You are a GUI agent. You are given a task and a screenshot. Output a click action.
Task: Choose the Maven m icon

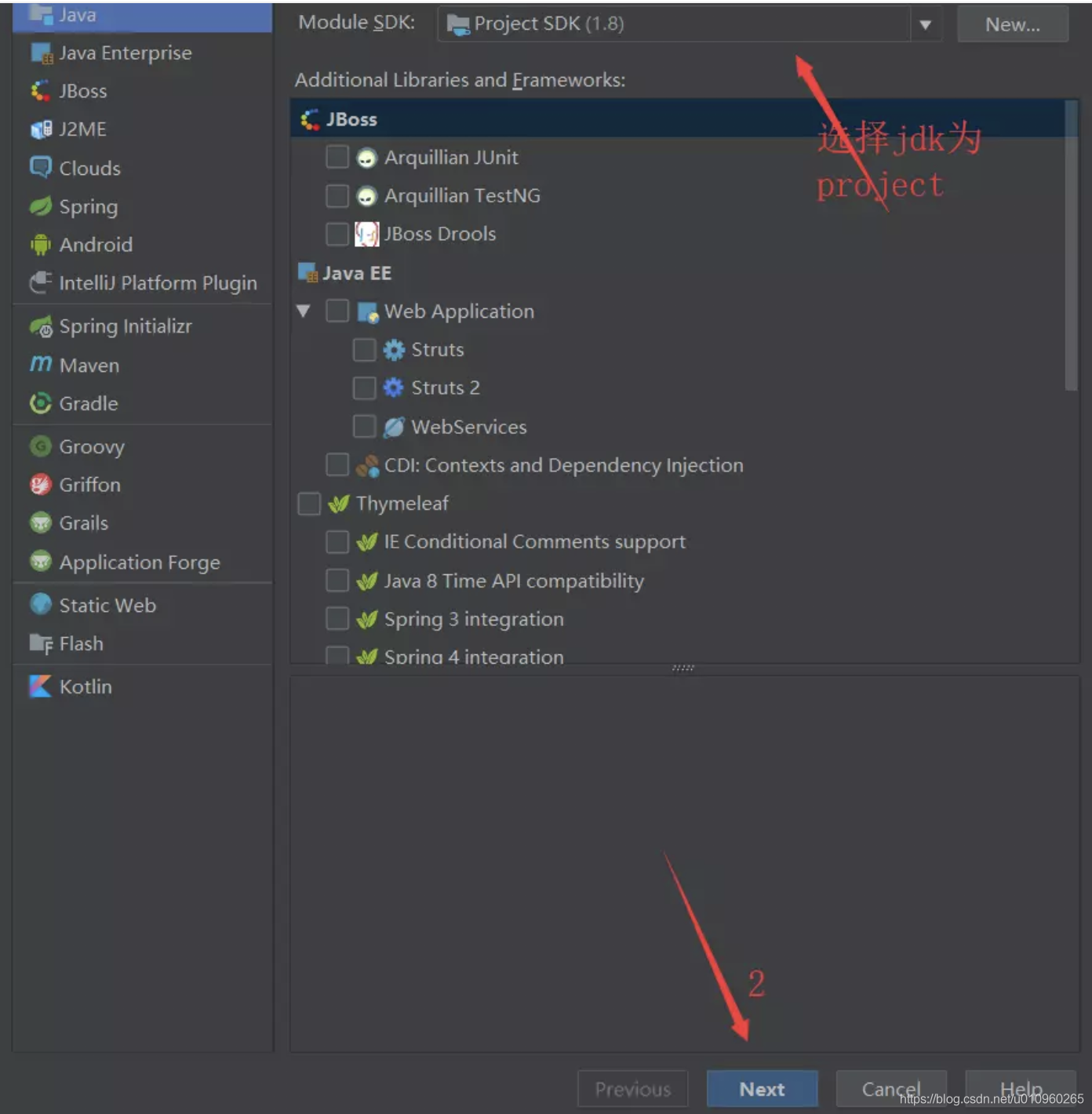point(41,364)
